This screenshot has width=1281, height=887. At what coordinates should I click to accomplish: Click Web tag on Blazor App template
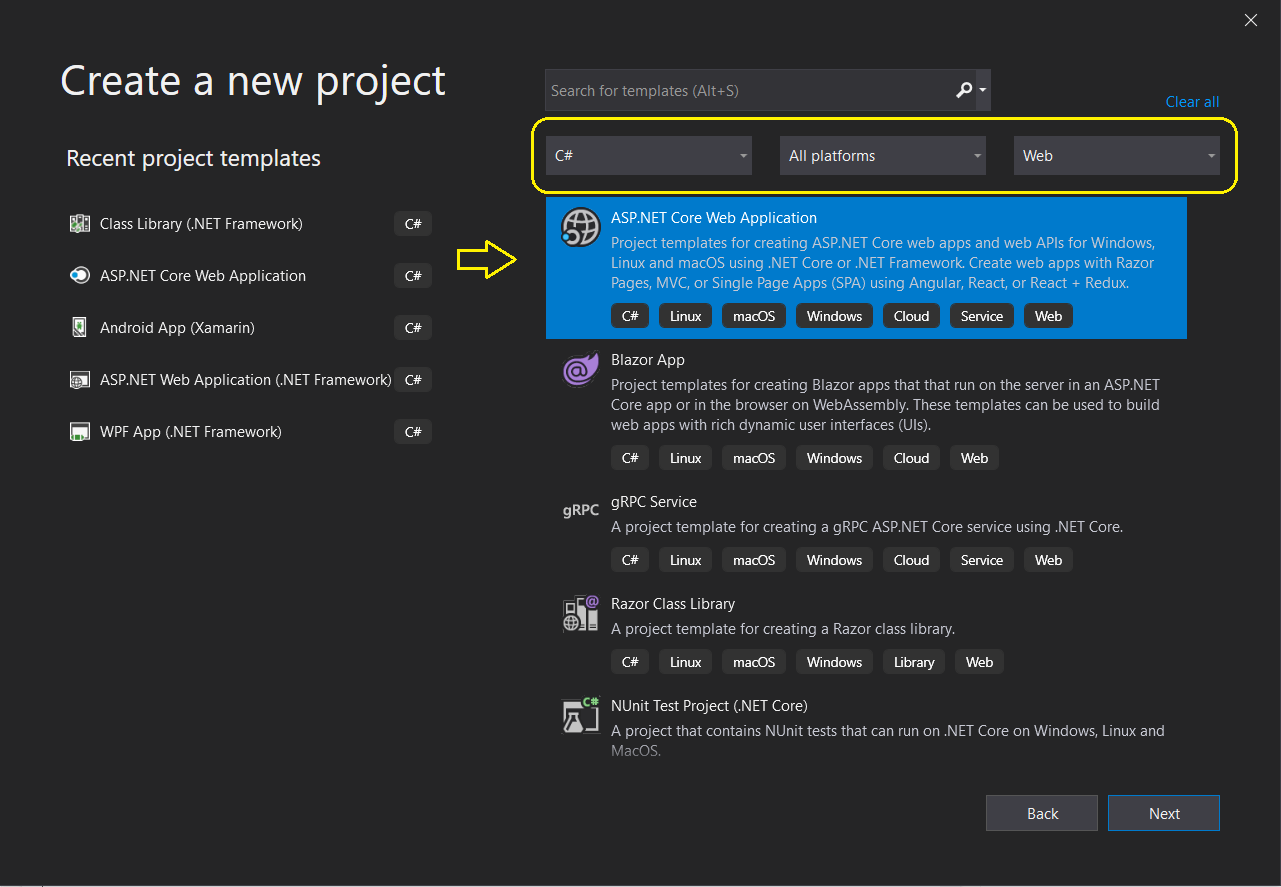tap(974, 458)
